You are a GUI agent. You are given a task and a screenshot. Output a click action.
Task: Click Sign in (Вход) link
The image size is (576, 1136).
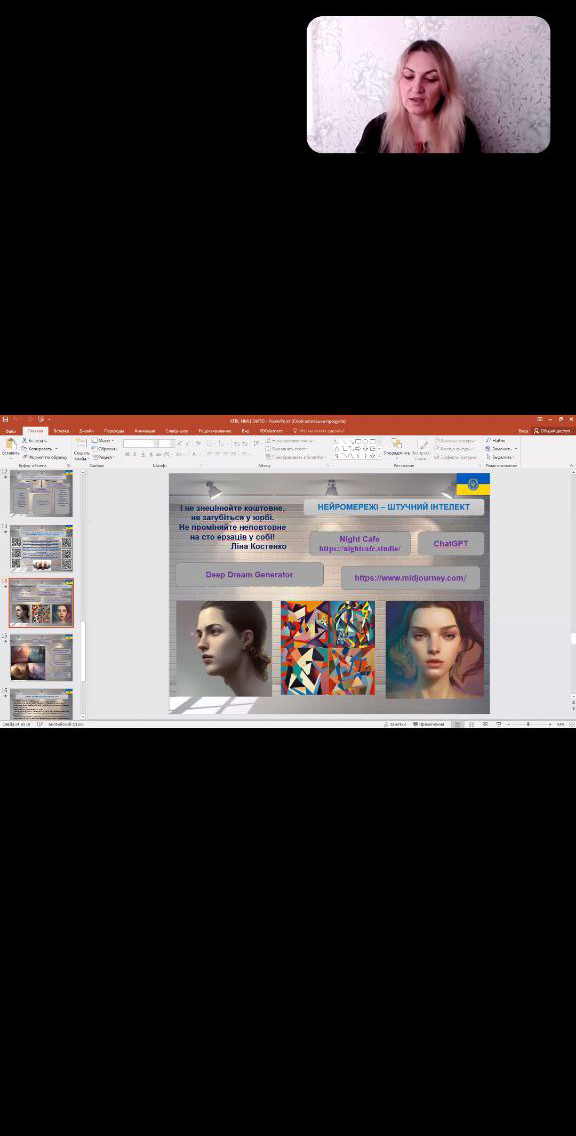pos(523,430)
